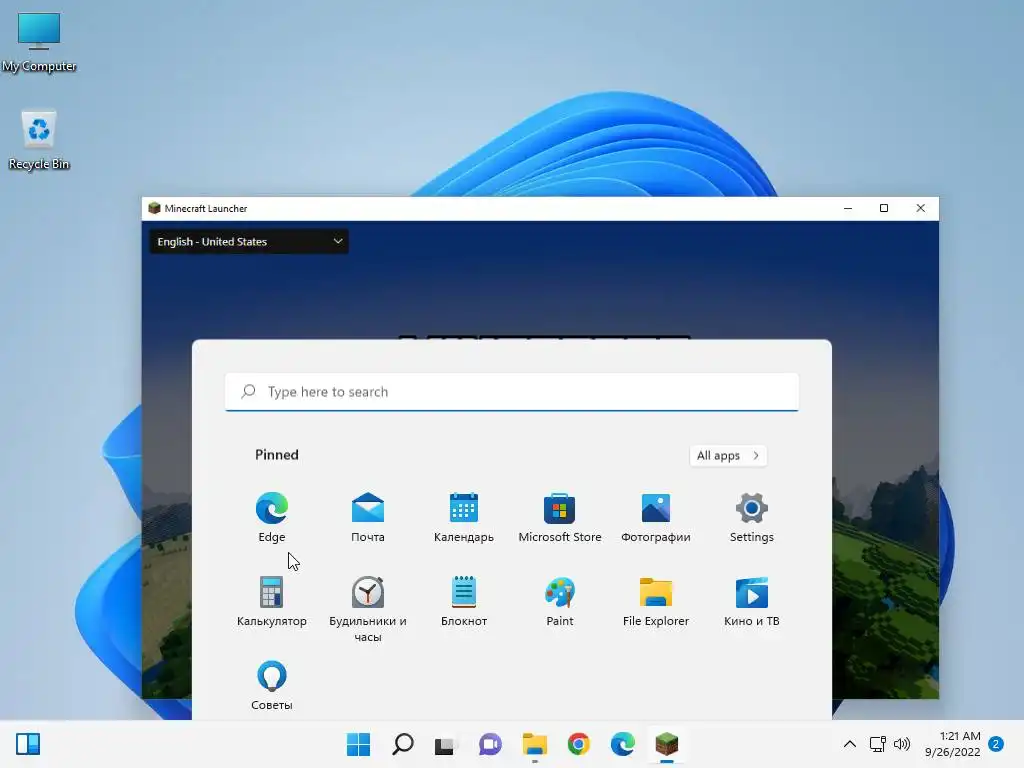Open the taskbar Search magnifier

tap(402, 744)
